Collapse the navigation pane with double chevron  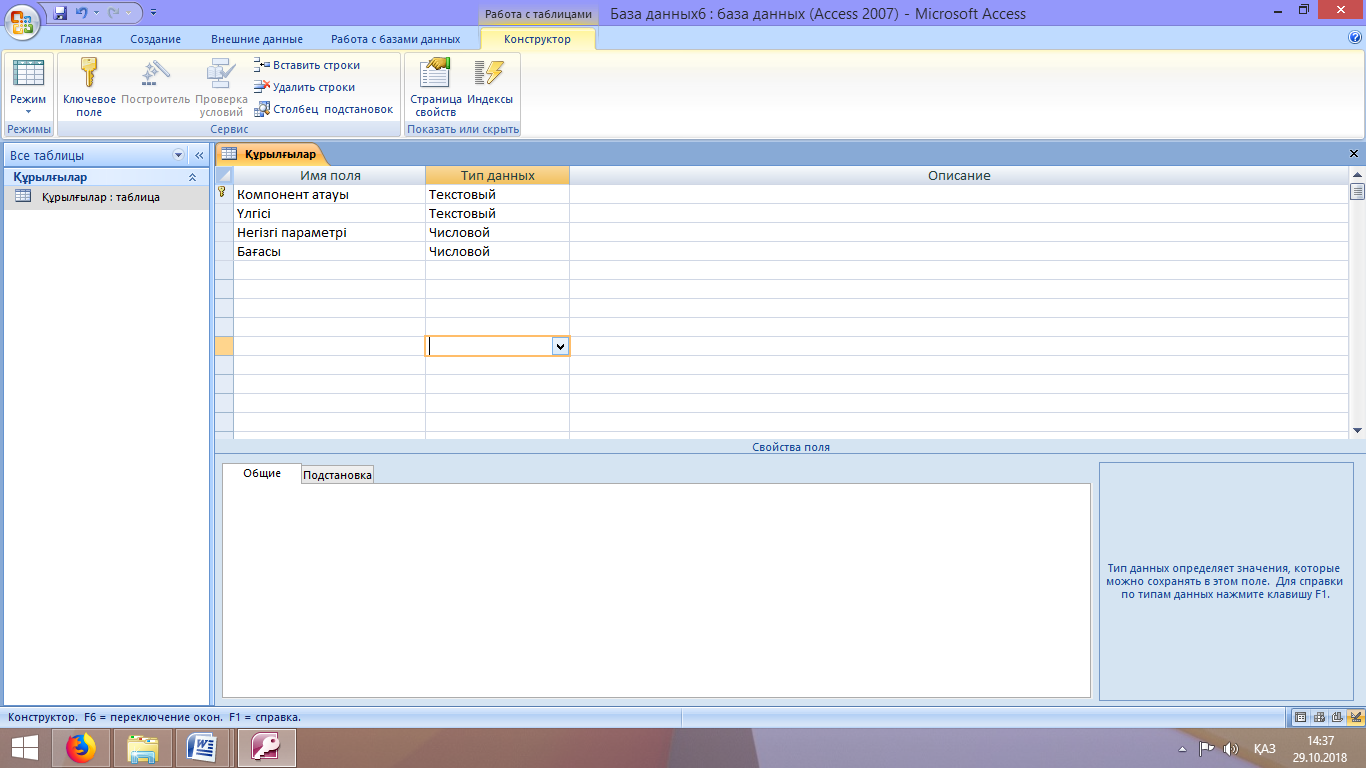[x=198, y=155]
